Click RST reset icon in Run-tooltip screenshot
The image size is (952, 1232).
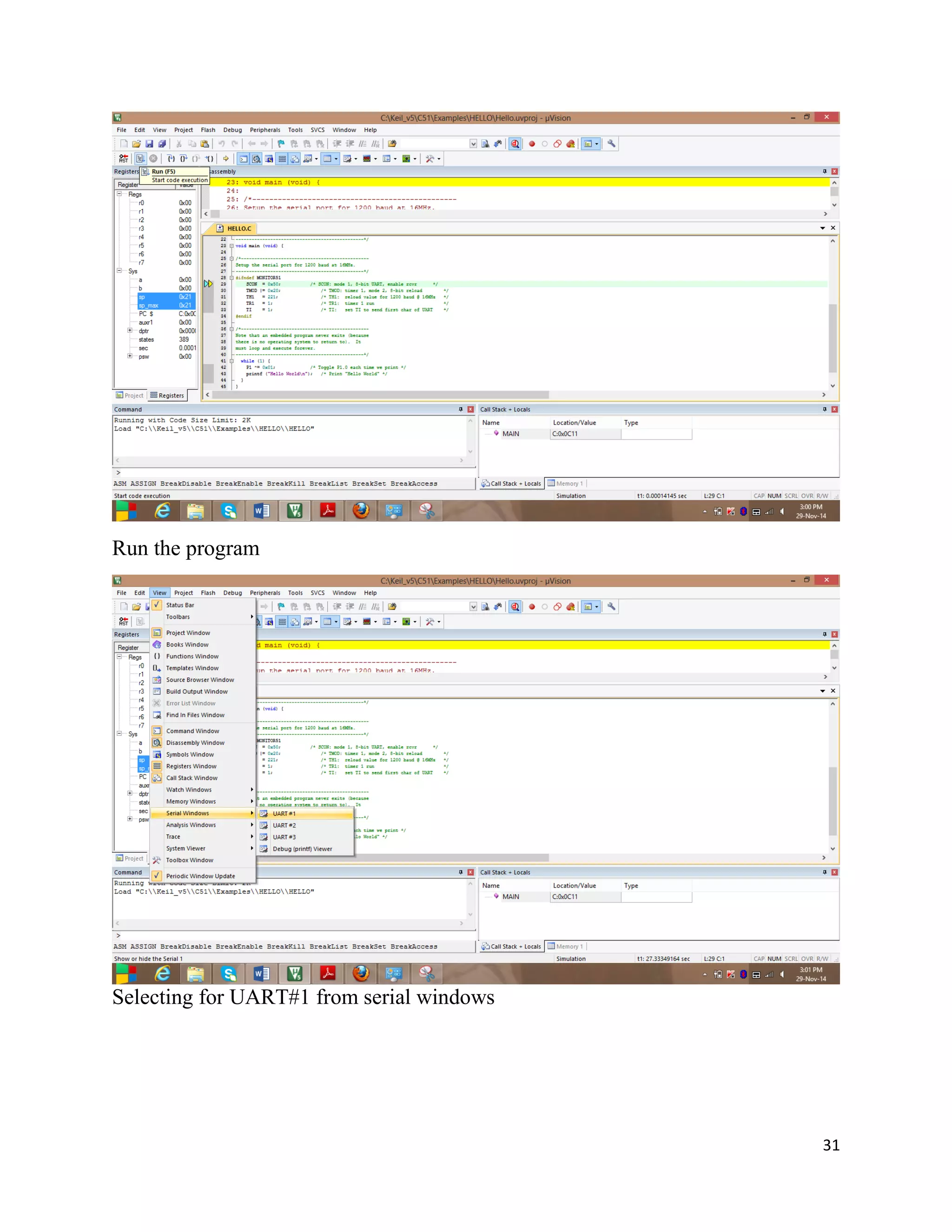[124, 159]
